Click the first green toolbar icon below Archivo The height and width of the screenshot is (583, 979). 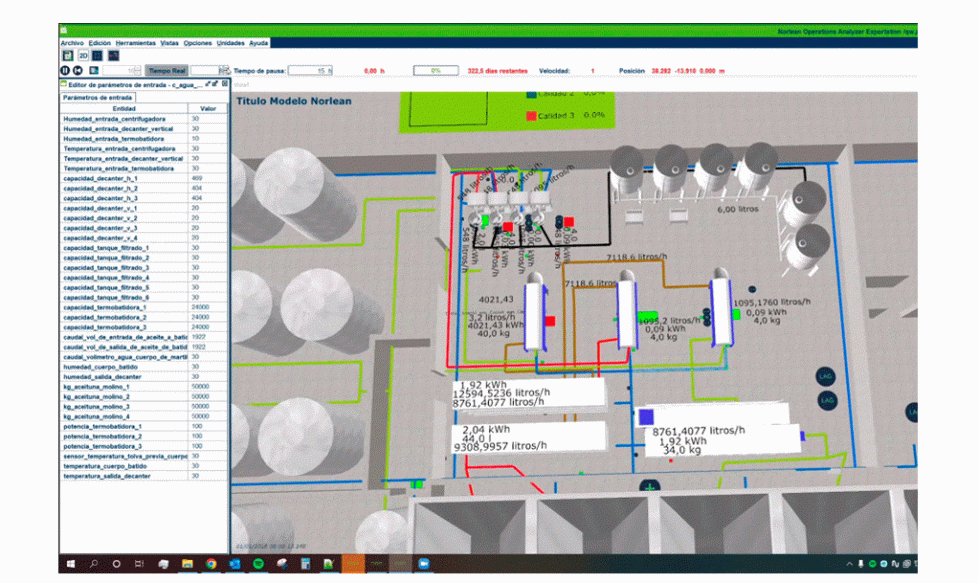67,56
